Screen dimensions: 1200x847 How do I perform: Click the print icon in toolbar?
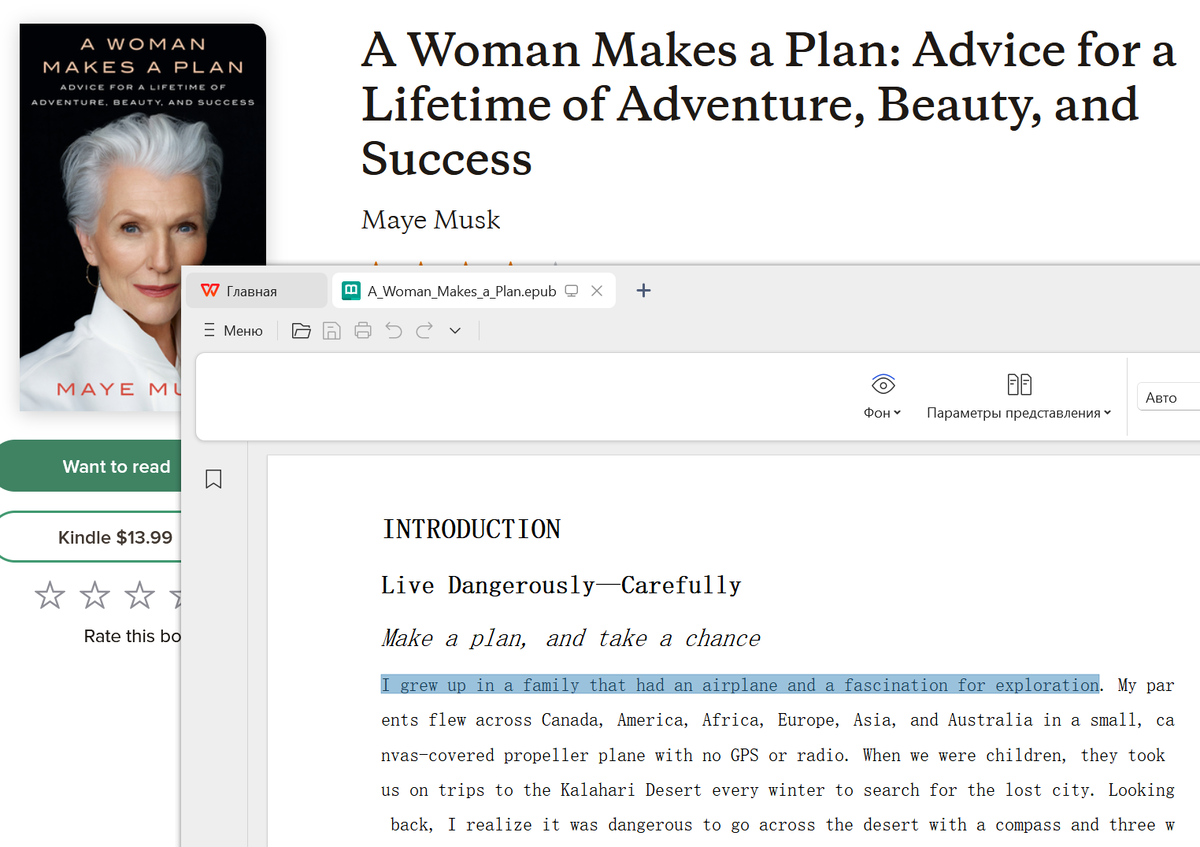[x=363, y=330]
